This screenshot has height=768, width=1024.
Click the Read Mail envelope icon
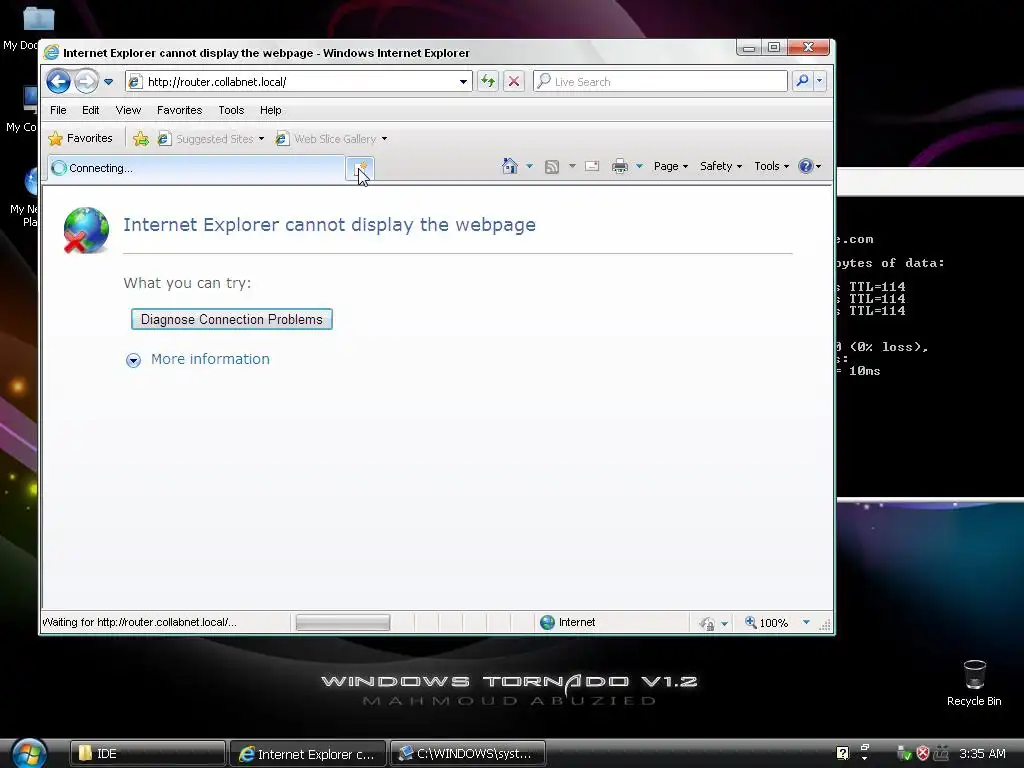(x=592, y=166)
